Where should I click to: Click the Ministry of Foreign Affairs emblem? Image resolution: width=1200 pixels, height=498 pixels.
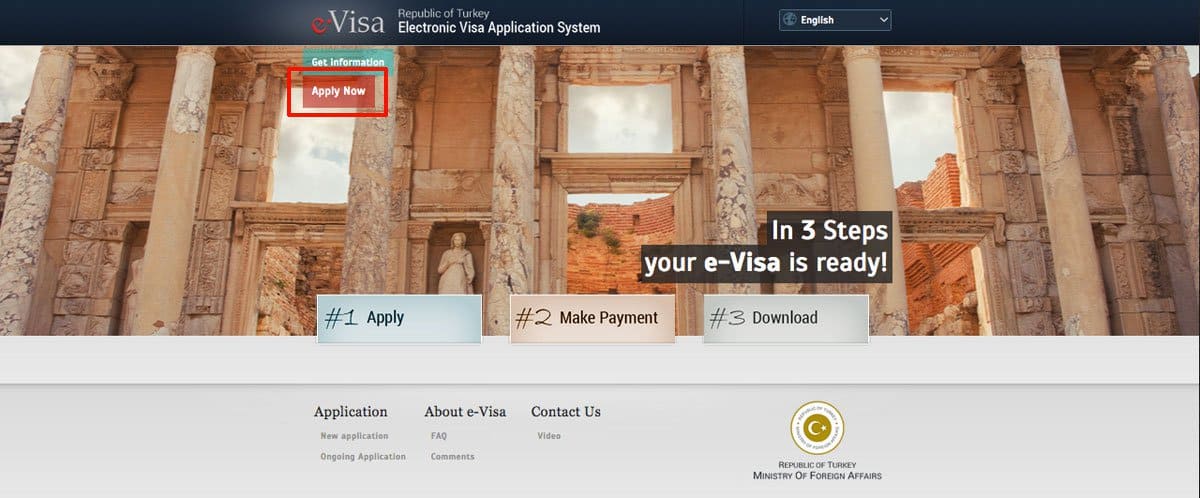[817, 429]
